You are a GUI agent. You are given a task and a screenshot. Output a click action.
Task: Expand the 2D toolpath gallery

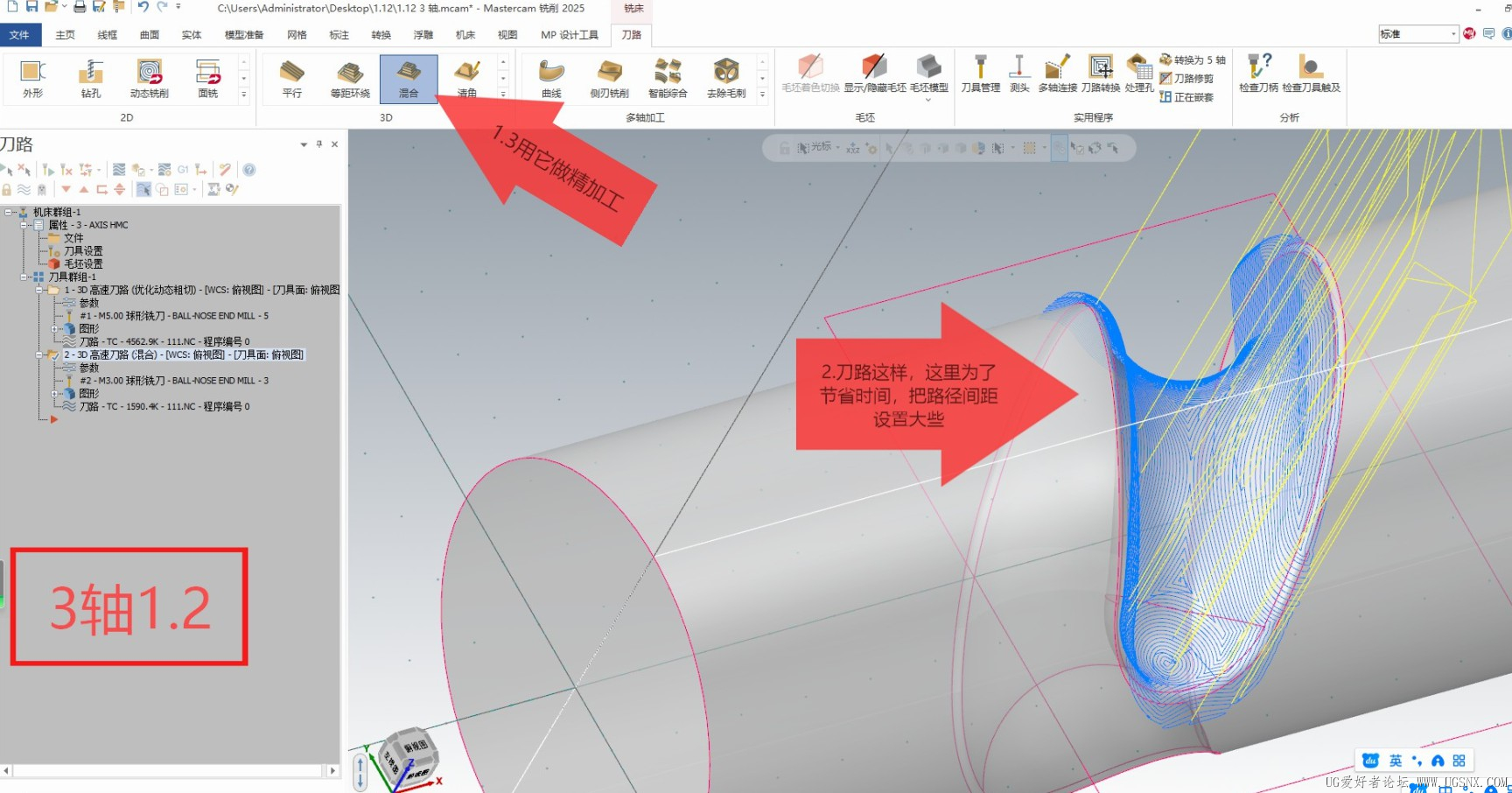244,95
